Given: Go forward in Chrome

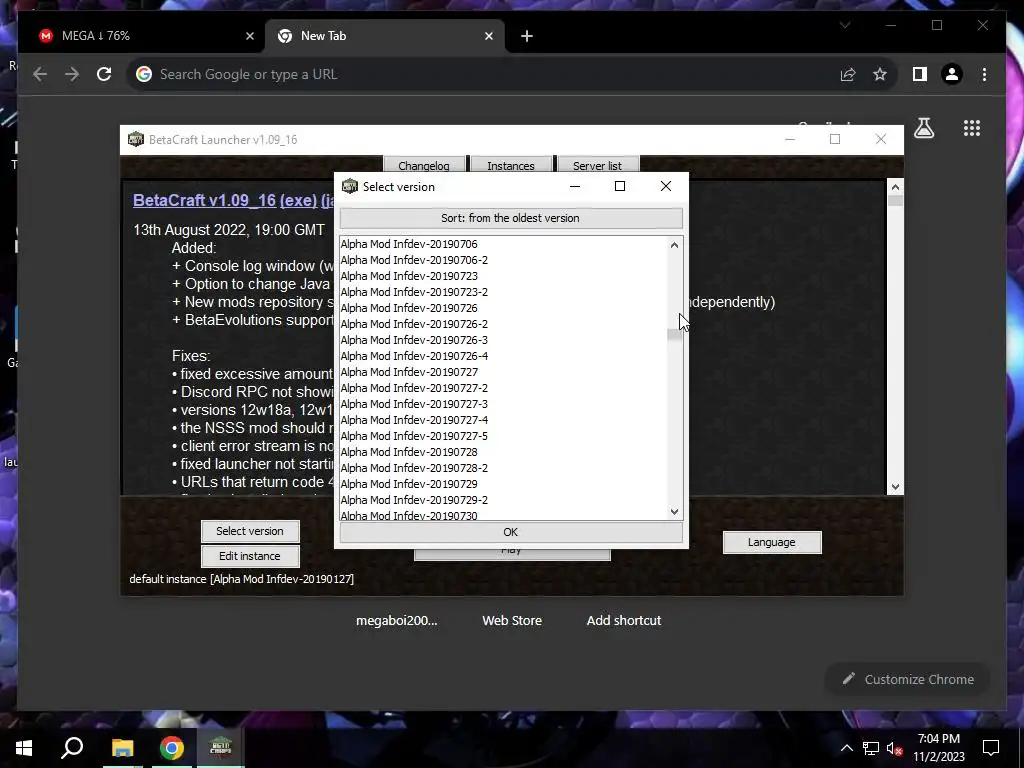Looking at the screenshot, I should [72, 74].
